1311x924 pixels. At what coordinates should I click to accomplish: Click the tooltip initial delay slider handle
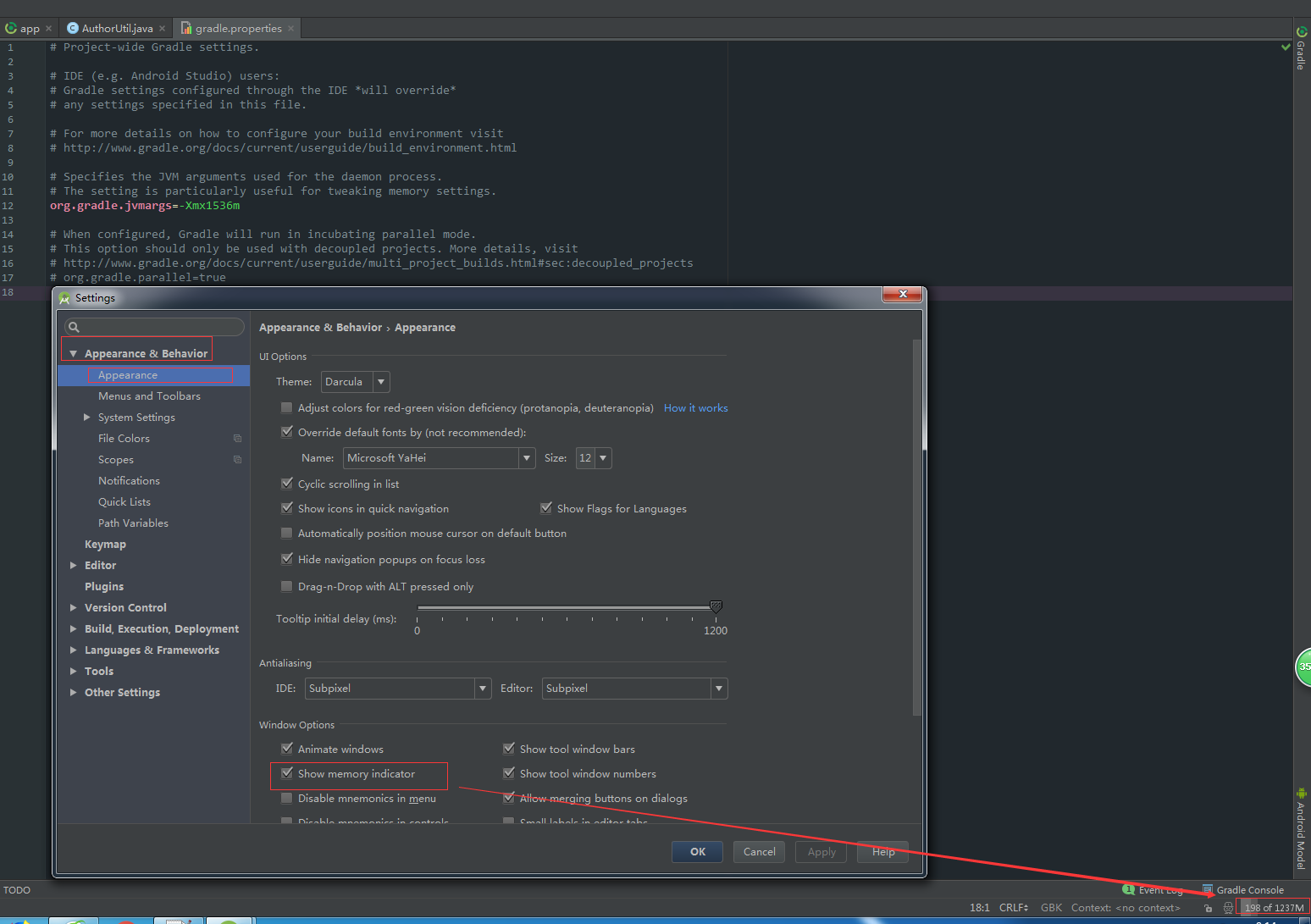(716, 606)
